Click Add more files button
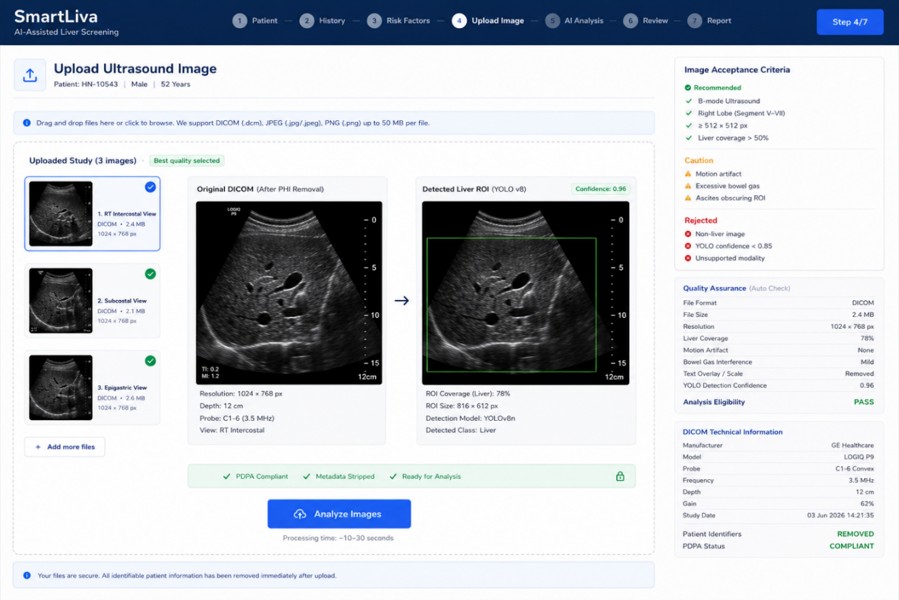This screenshot has height=600, width=899. pos(65,447)
